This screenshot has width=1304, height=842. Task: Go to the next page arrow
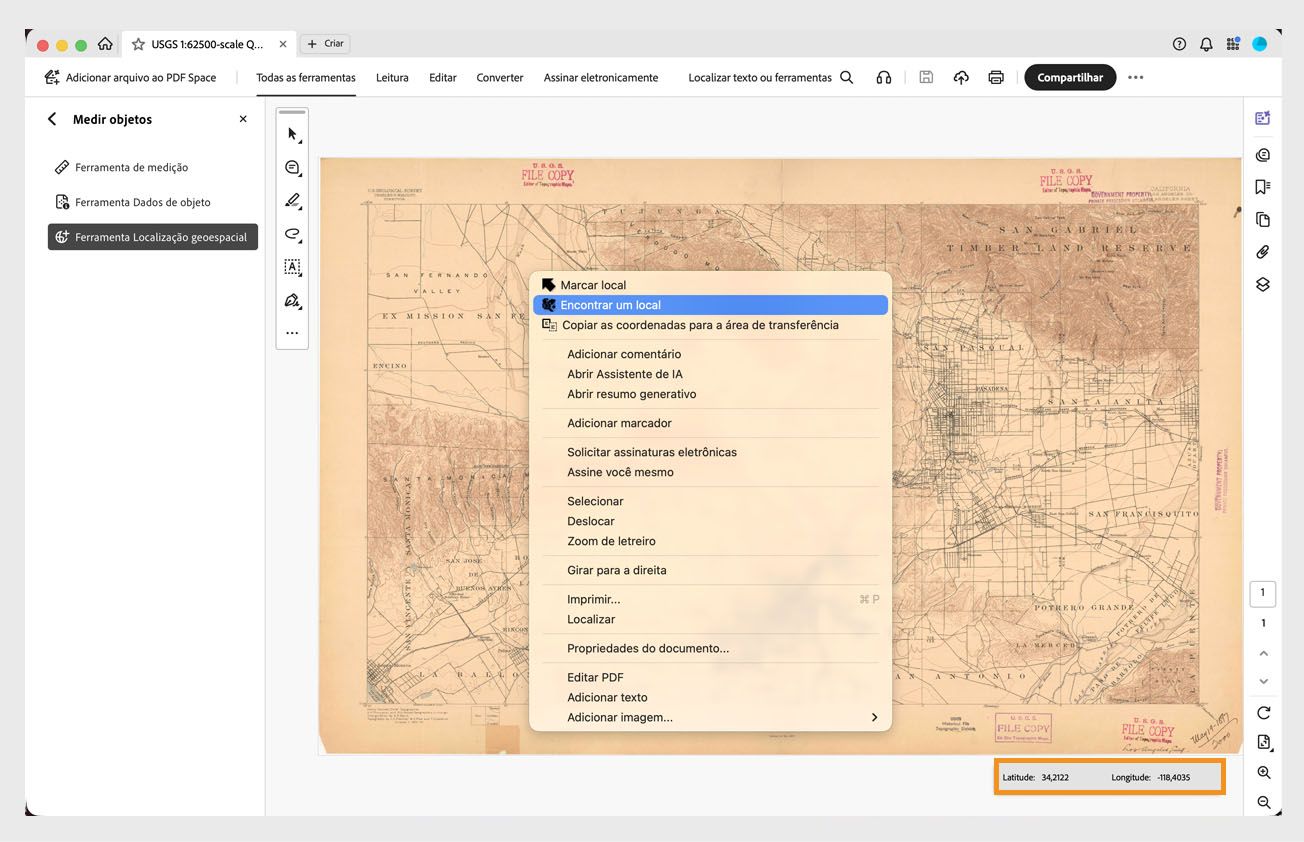[x=1264, y=681]
